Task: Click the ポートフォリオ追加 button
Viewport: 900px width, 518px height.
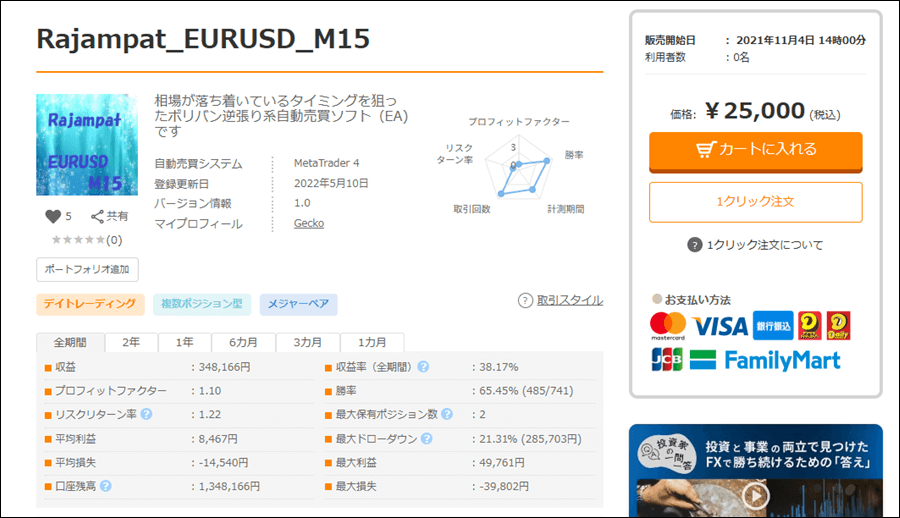Action: pyautogui.click(x=88, y=270)
